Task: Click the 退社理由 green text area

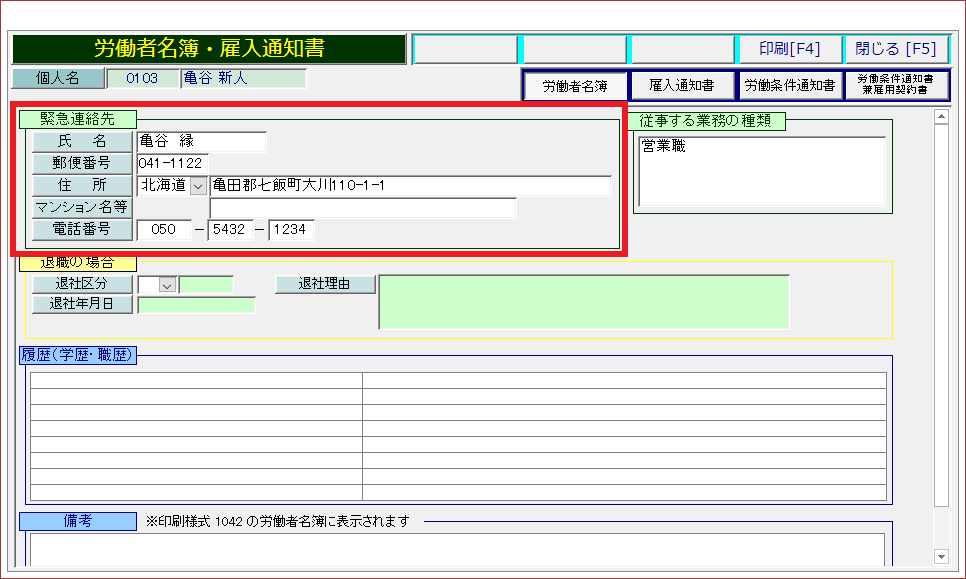Action: (583, 301)
